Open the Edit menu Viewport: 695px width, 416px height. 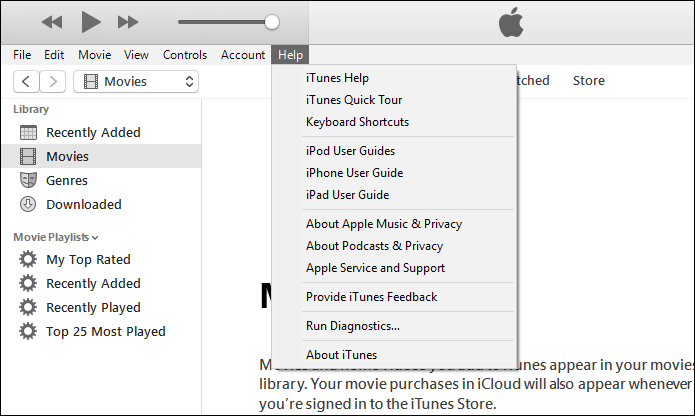tap(54, 55)
